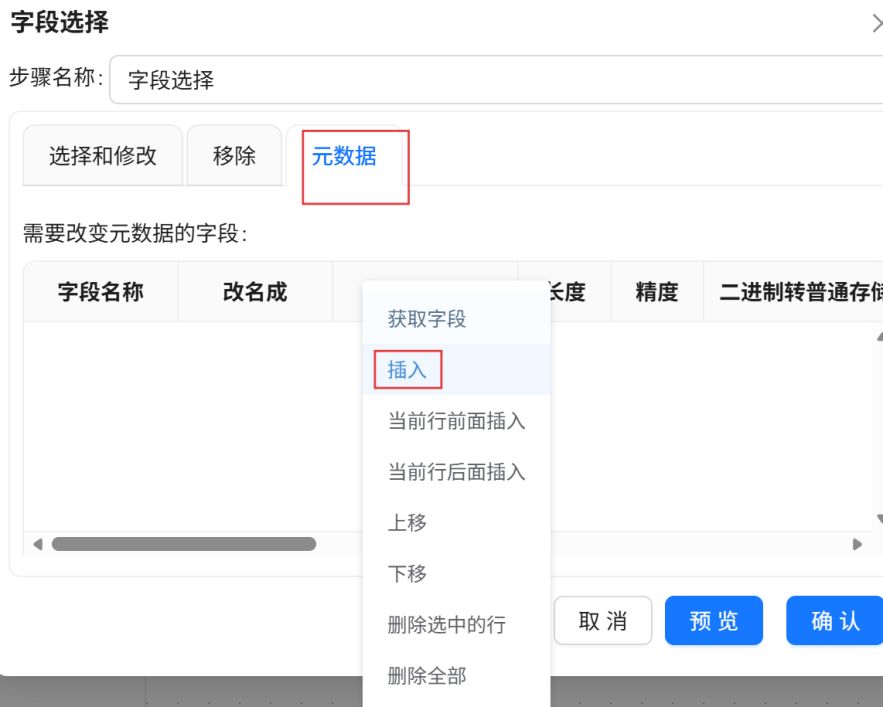Open the 移除 tab
This screenshot has width=883, height=707.
[234, 155]
